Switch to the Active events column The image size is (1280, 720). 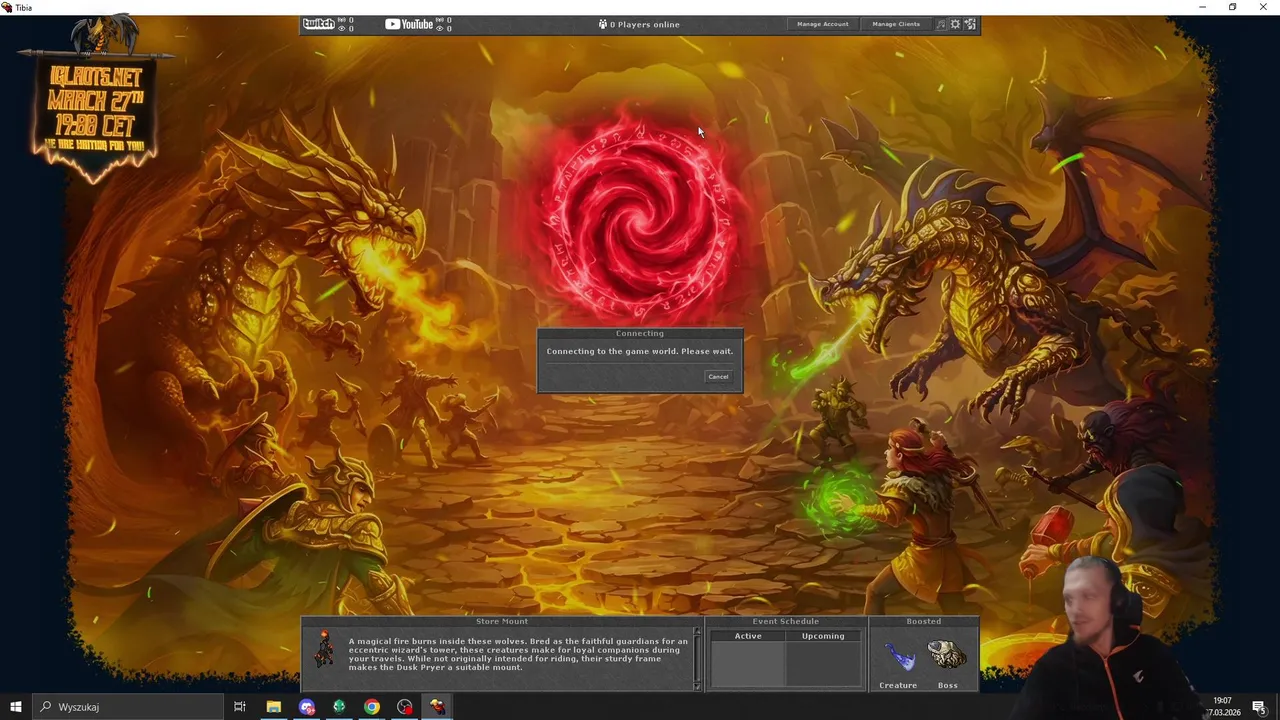pos(748,636)
